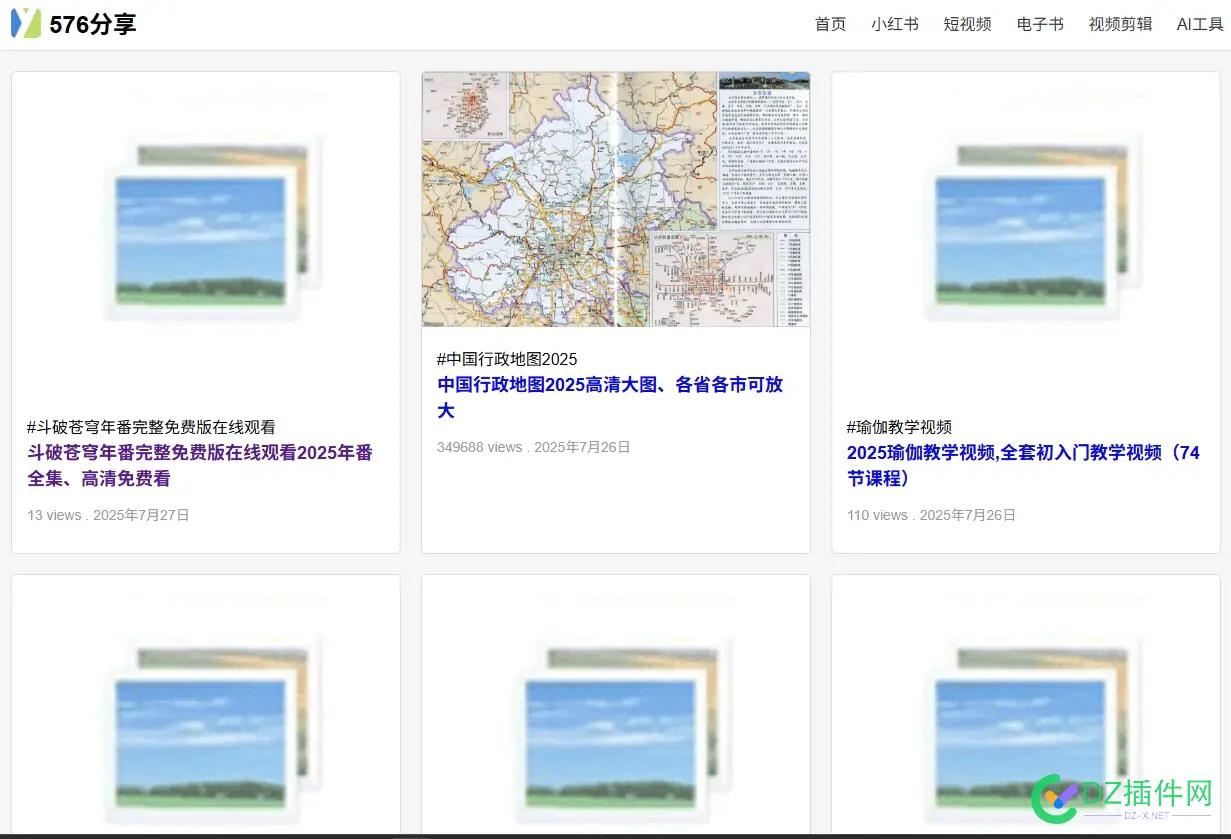Open the 短视频 navigation item
The width and height of the screenshot is (1231, 839).
(966, 24)
